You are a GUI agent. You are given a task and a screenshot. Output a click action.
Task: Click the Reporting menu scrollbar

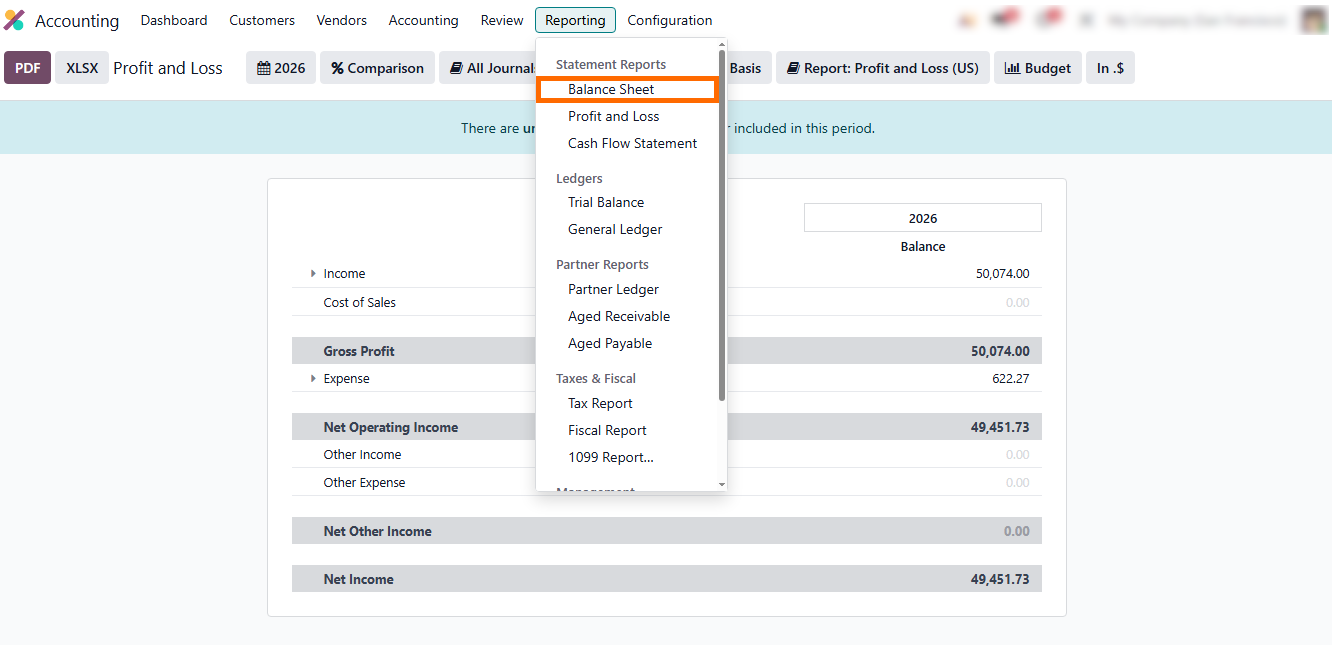[722, 250]
